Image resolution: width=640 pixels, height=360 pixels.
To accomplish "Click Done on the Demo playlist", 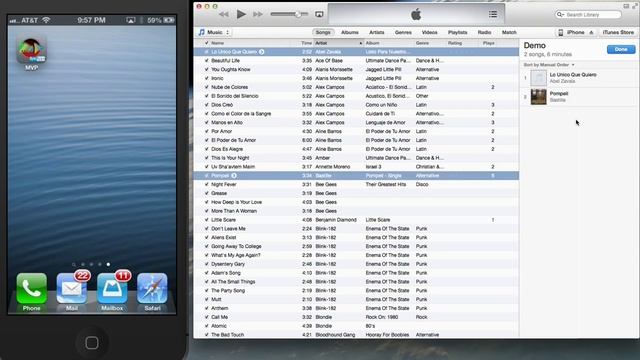I will (621, 49).
